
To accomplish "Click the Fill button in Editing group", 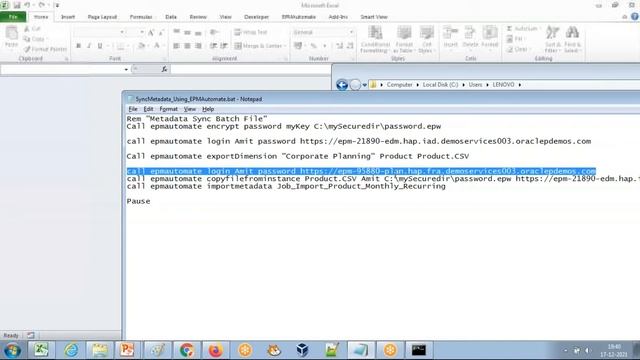I will click(x=515, y=39).
